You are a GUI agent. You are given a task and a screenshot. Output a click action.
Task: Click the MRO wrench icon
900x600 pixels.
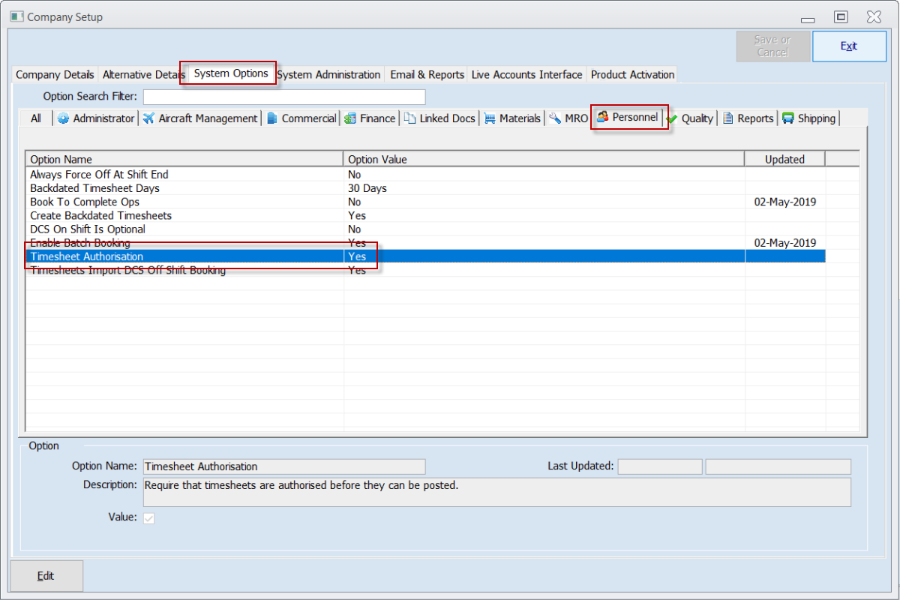point(555,118)
